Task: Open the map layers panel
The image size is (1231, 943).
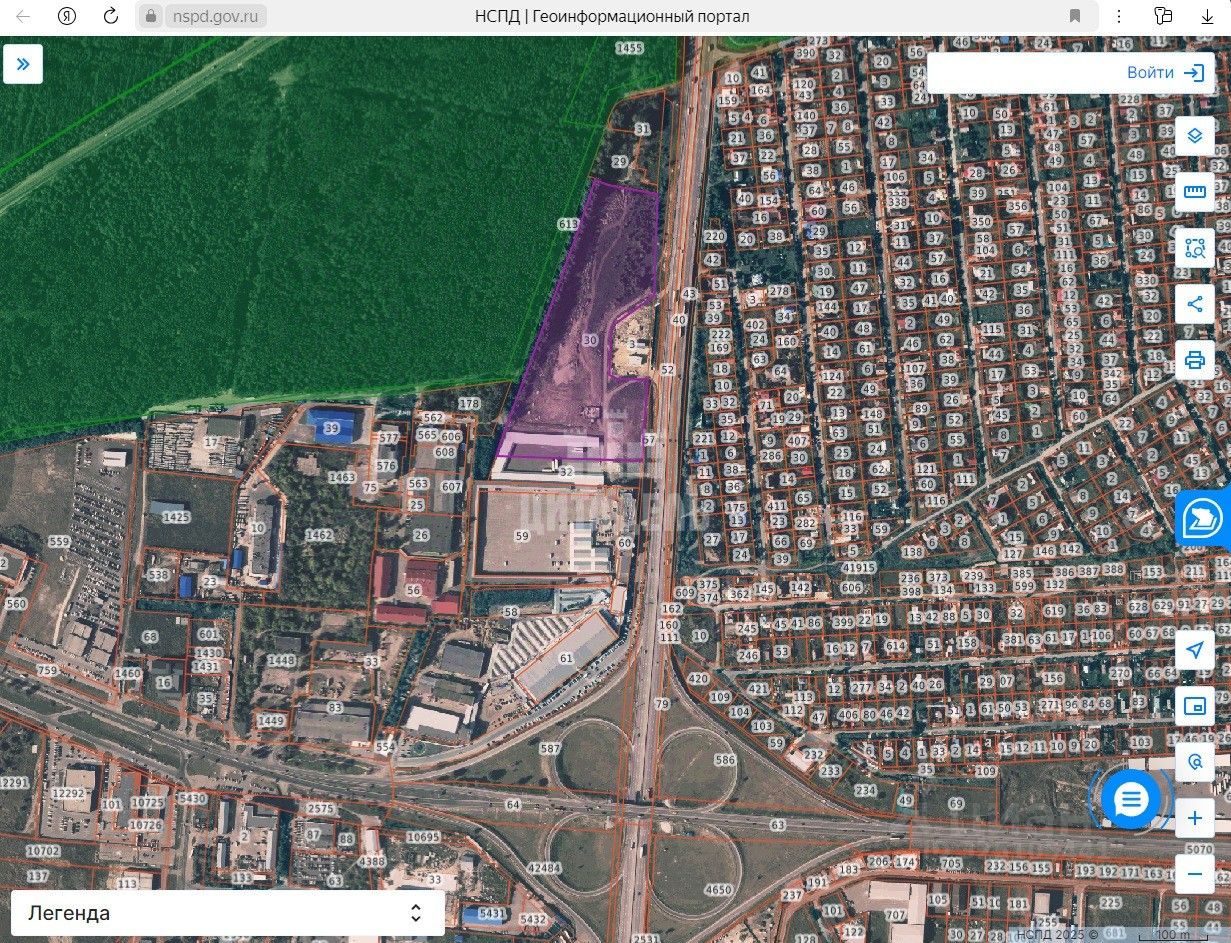Action: point(1194,136)
